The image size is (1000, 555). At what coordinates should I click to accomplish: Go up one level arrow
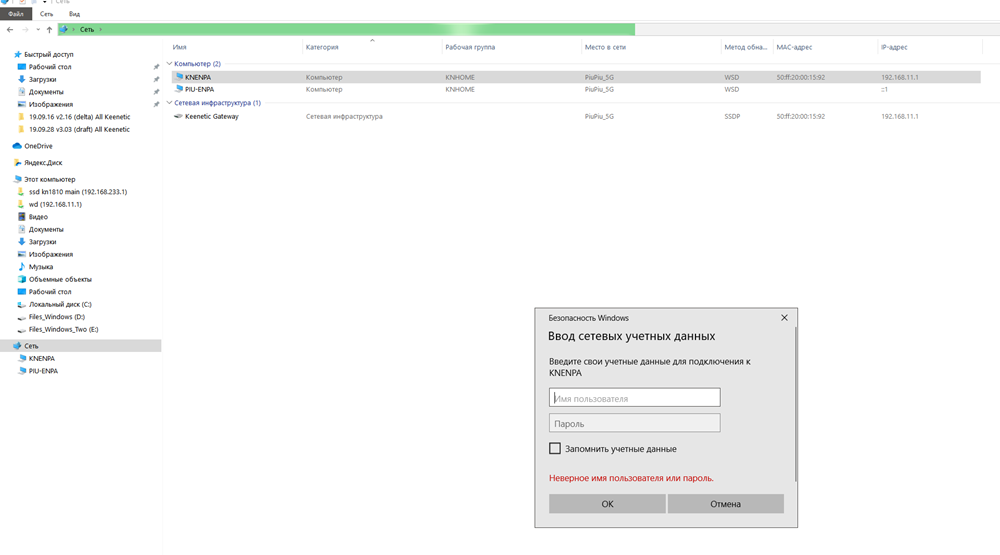coord(49,29)
